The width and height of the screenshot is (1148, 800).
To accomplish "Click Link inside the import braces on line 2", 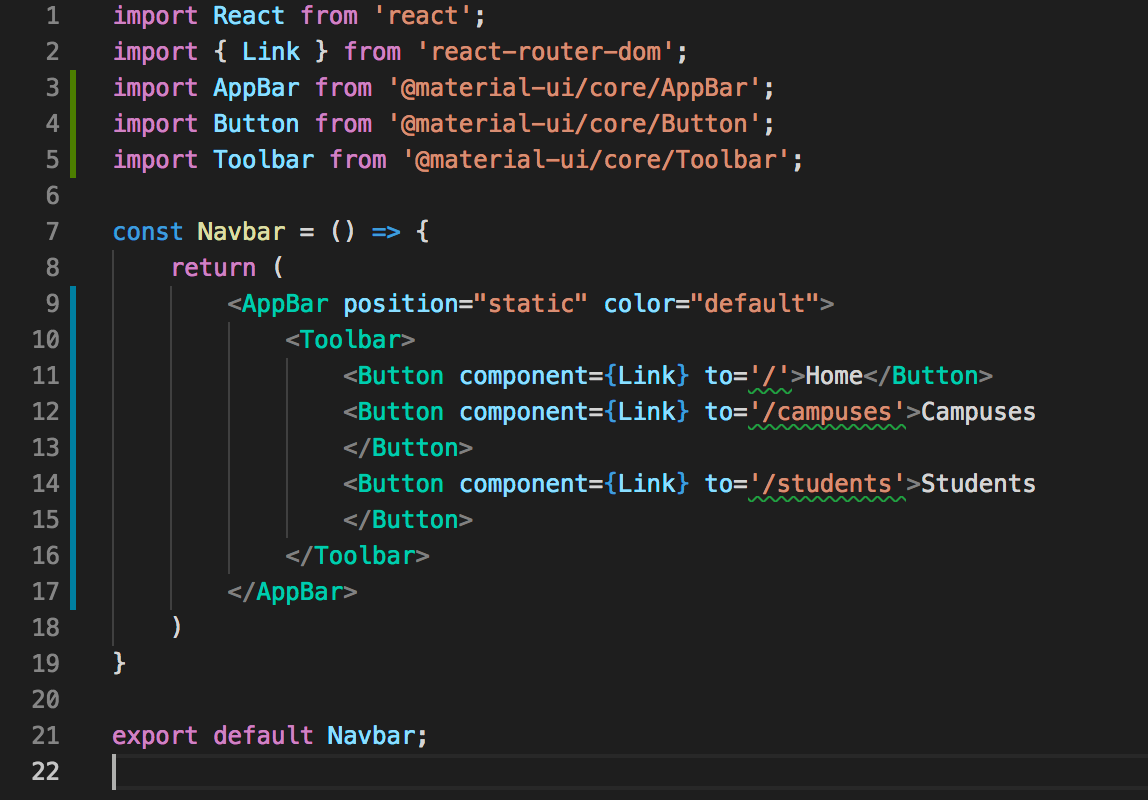I will coord(271,52).
